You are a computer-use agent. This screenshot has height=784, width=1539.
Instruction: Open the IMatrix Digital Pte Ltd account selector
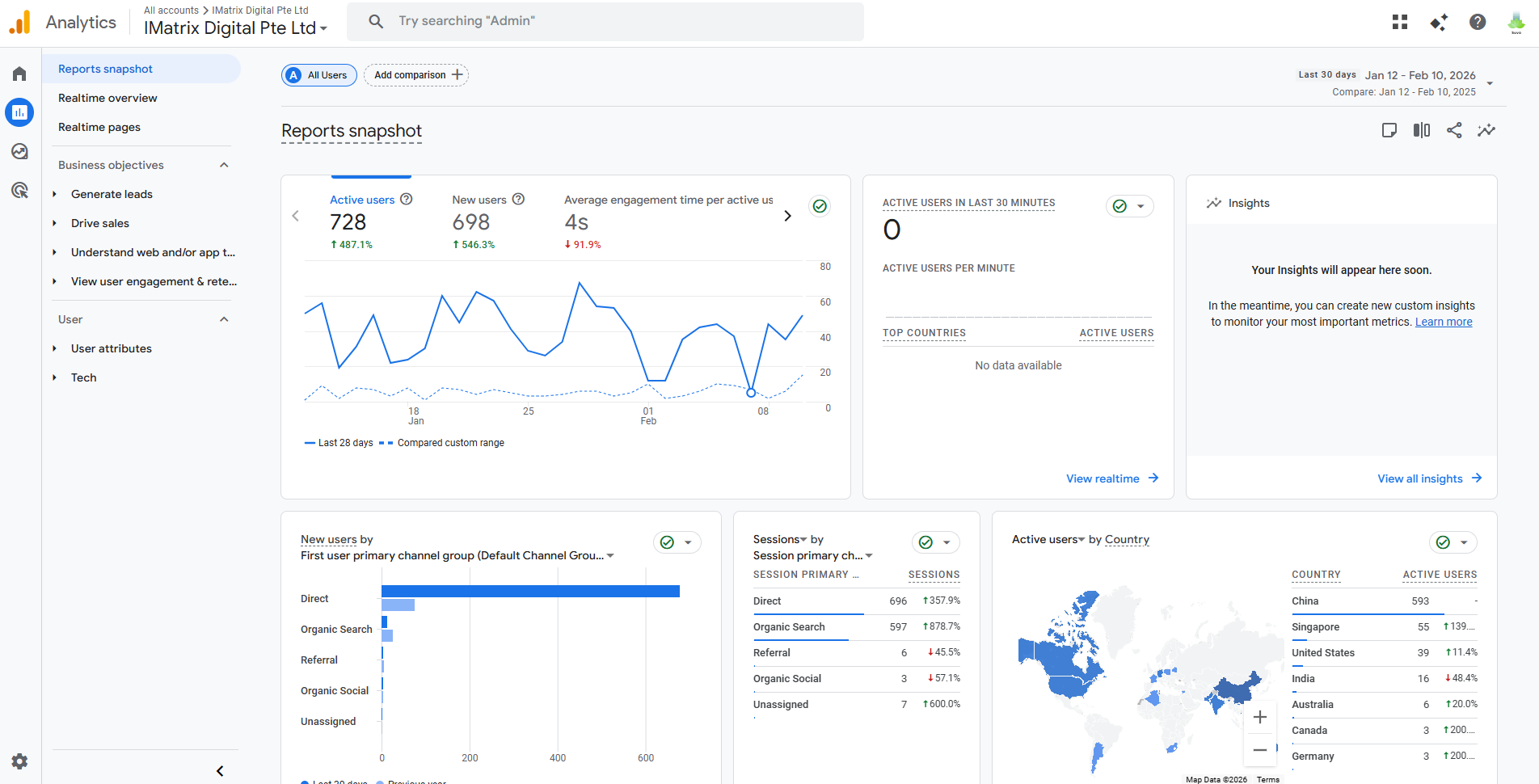[235, 27]
